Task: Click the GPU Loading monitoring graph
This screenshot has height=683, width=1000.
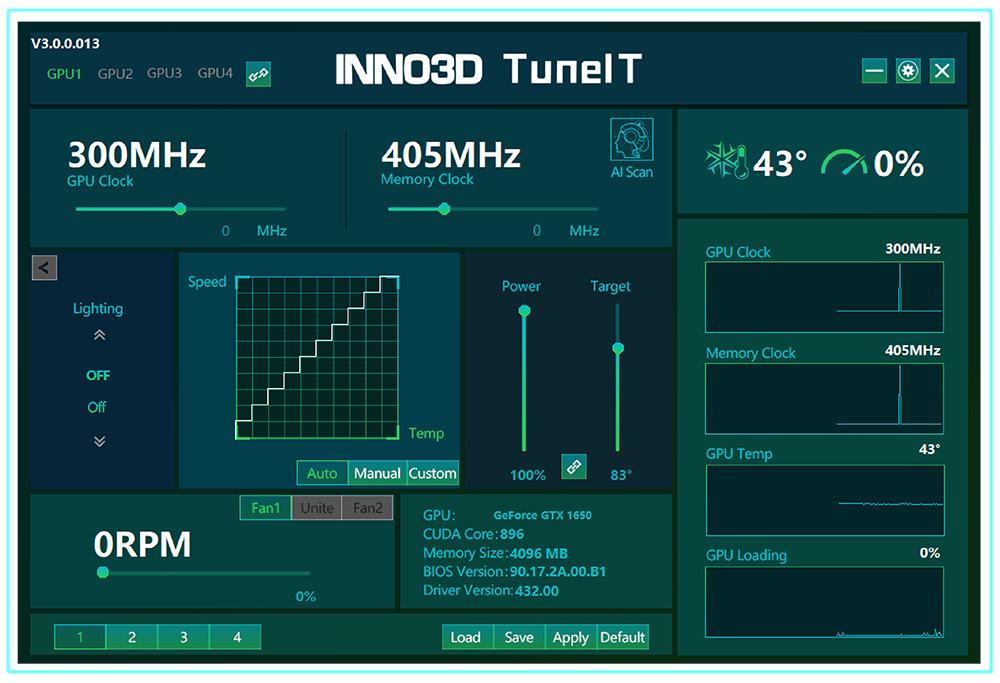Action: click(x=824, y=602)
